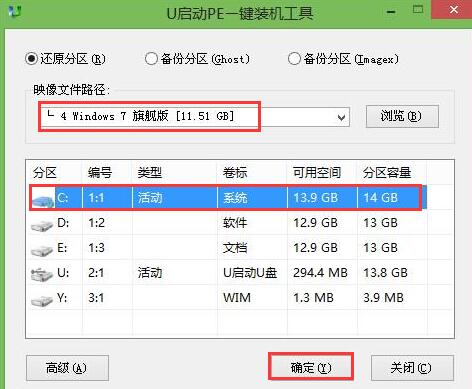472x389 pixels.
Task: Click the 确定 (Y) confirm button
Action: [x=311, y=368]
